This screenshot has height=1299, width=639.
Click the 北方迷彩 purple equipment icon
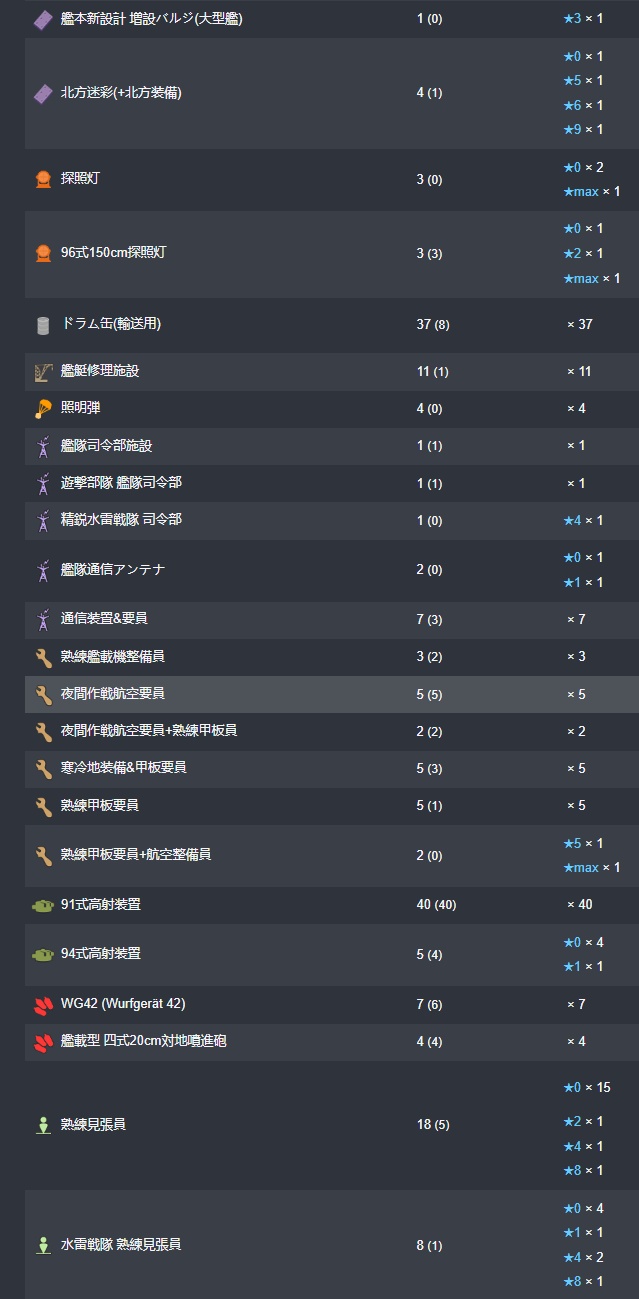click(42, 93)
